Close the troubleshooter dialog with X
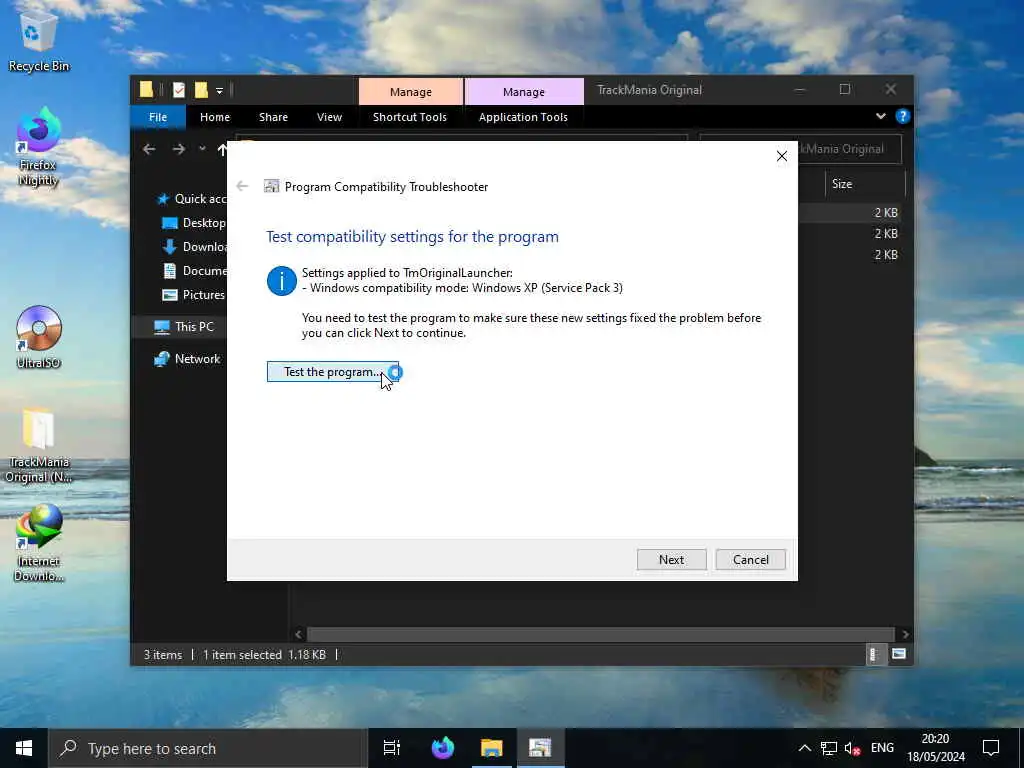The height and width of the screenshot is (768, 1024). [782, 156]
